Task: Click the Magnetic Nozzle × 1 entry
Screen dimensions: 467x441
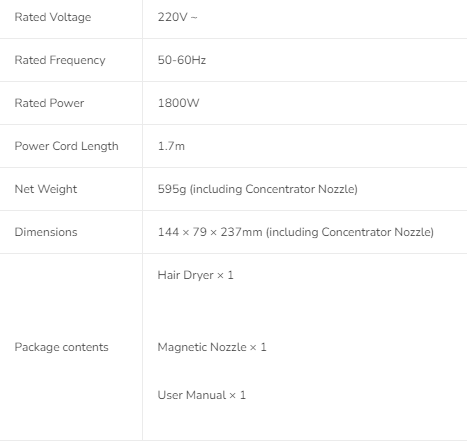Action: [212, 347]
